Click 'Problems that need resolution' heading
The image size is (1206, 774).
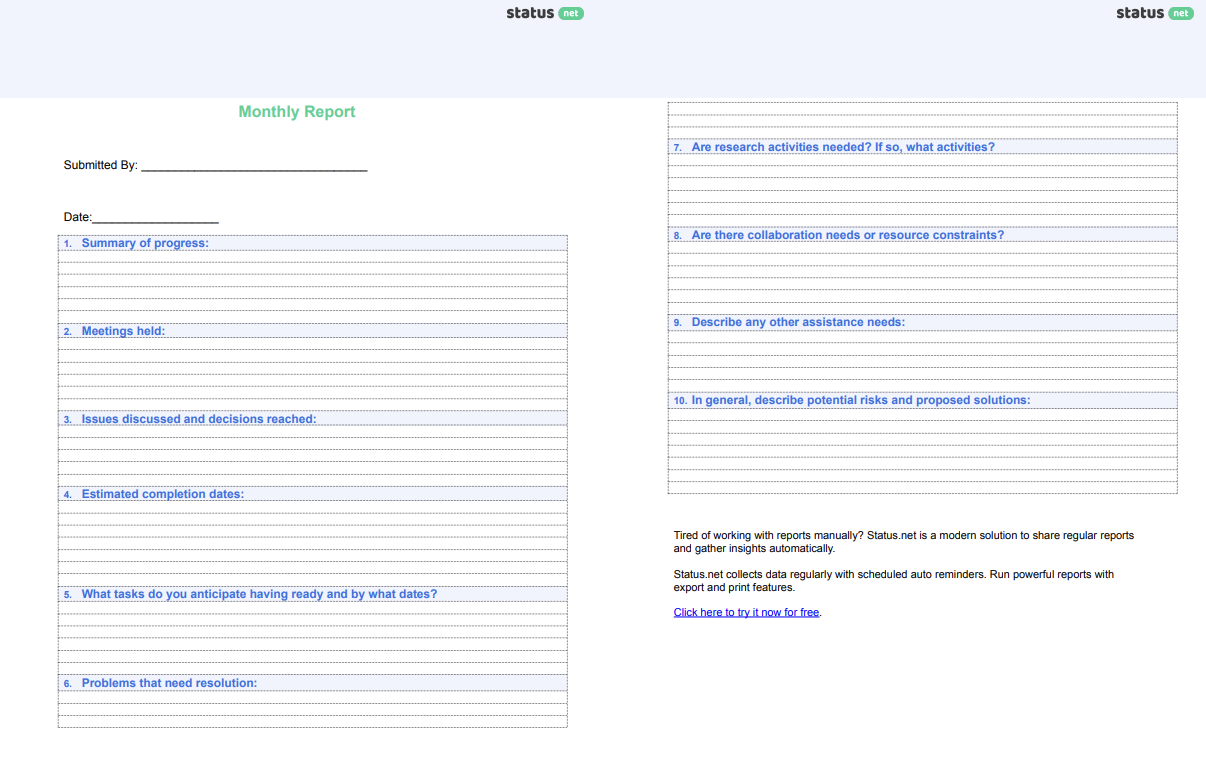coord(169,683)
